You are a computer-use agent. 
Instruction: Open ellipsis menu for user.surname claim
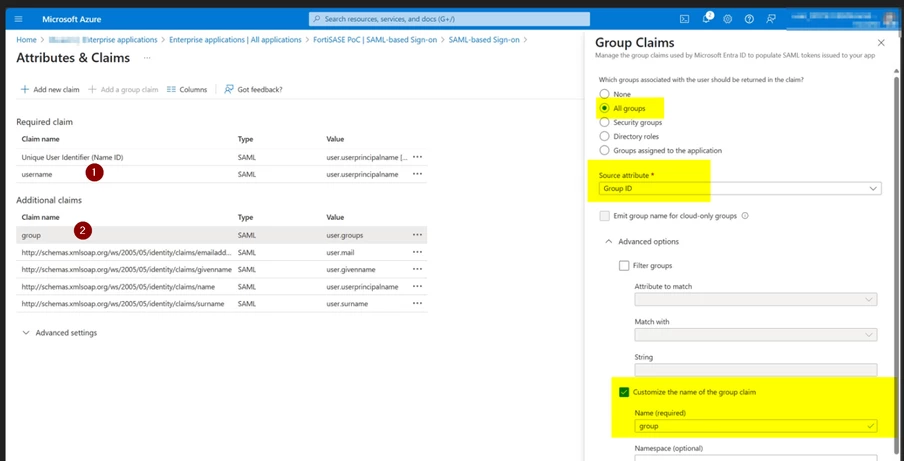click(417, 304)
